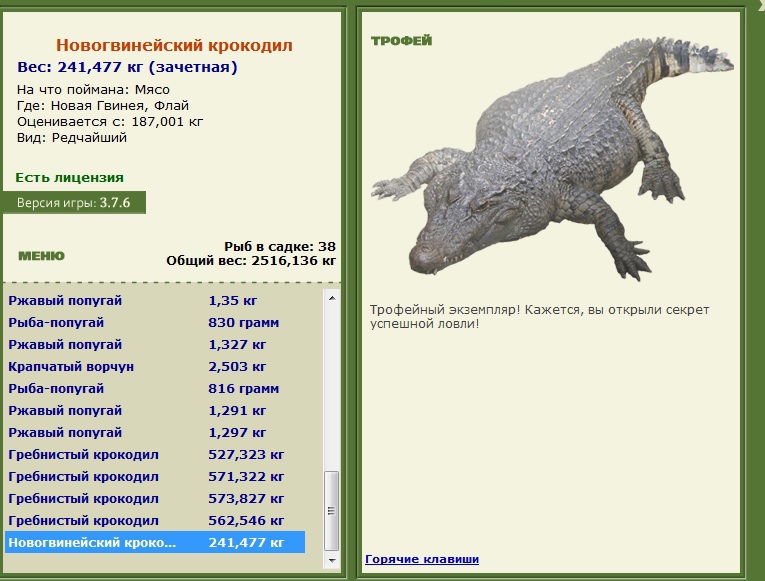Click the ТРОФЕЙ heading

click(x=402, y=40)
